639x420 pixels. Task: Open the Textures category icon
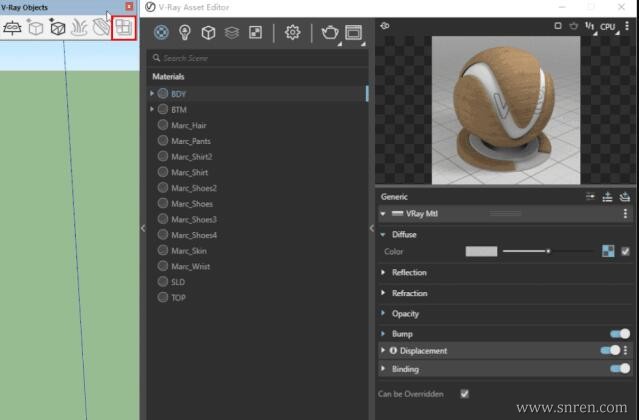(256, 32)
